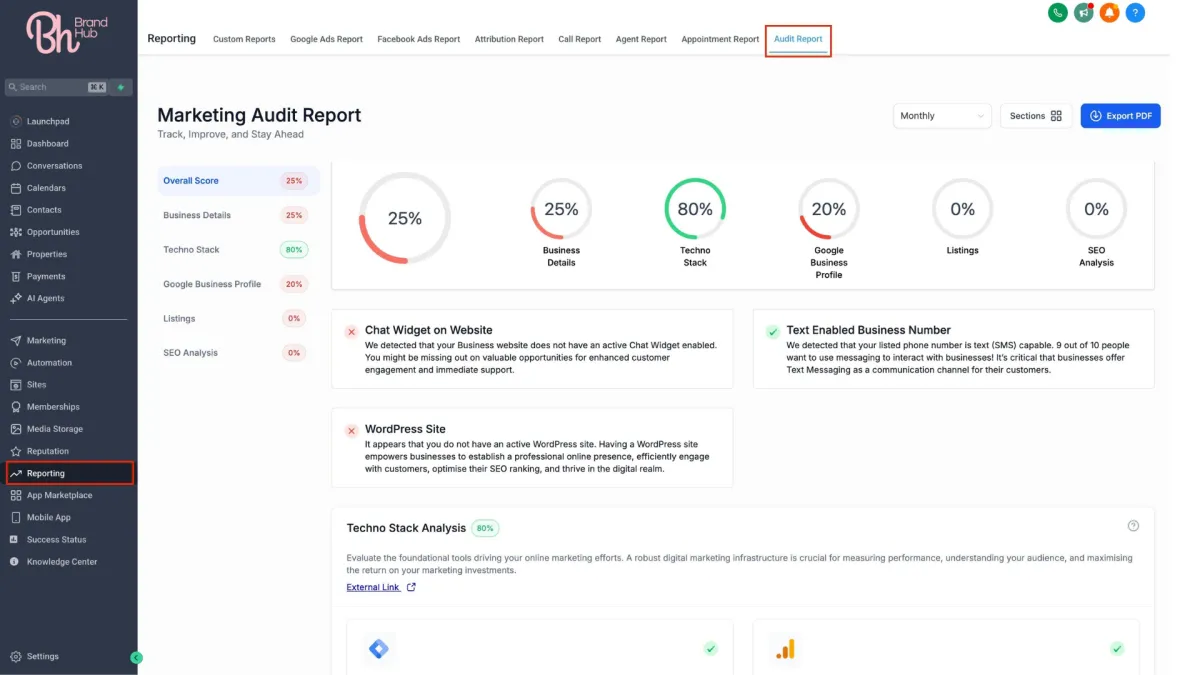Open Reporting in the sidebar
This screenshot has height=675, width=1200.
point(68,473)
